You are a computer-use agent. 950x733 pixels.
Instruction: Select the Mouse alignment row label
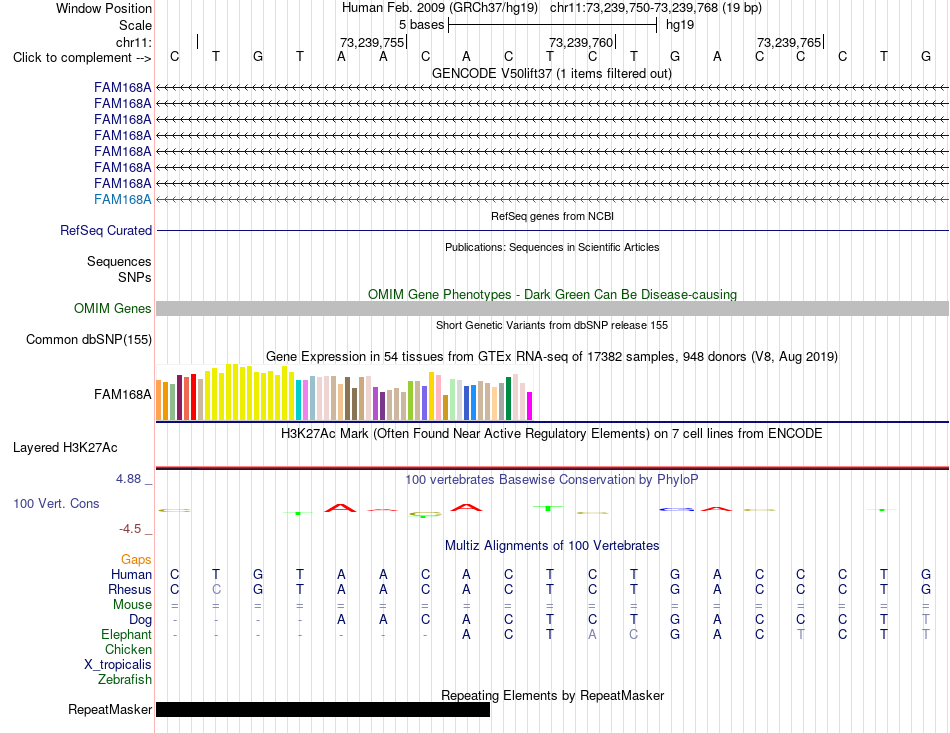[x=132, y=605]
